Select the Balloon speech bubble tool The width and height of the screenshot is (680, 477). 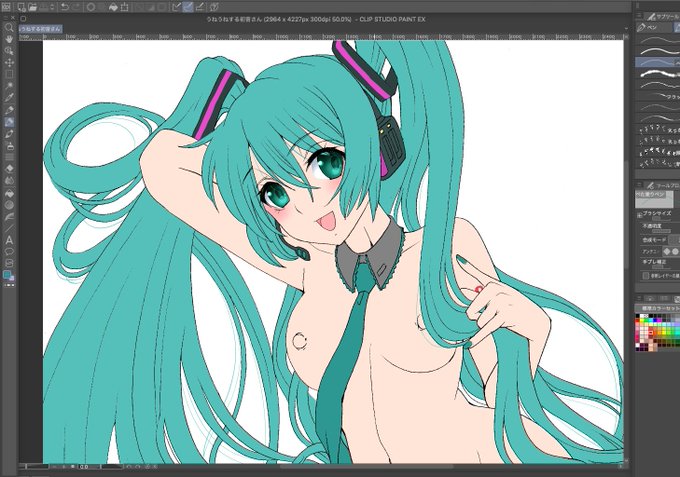9,252
